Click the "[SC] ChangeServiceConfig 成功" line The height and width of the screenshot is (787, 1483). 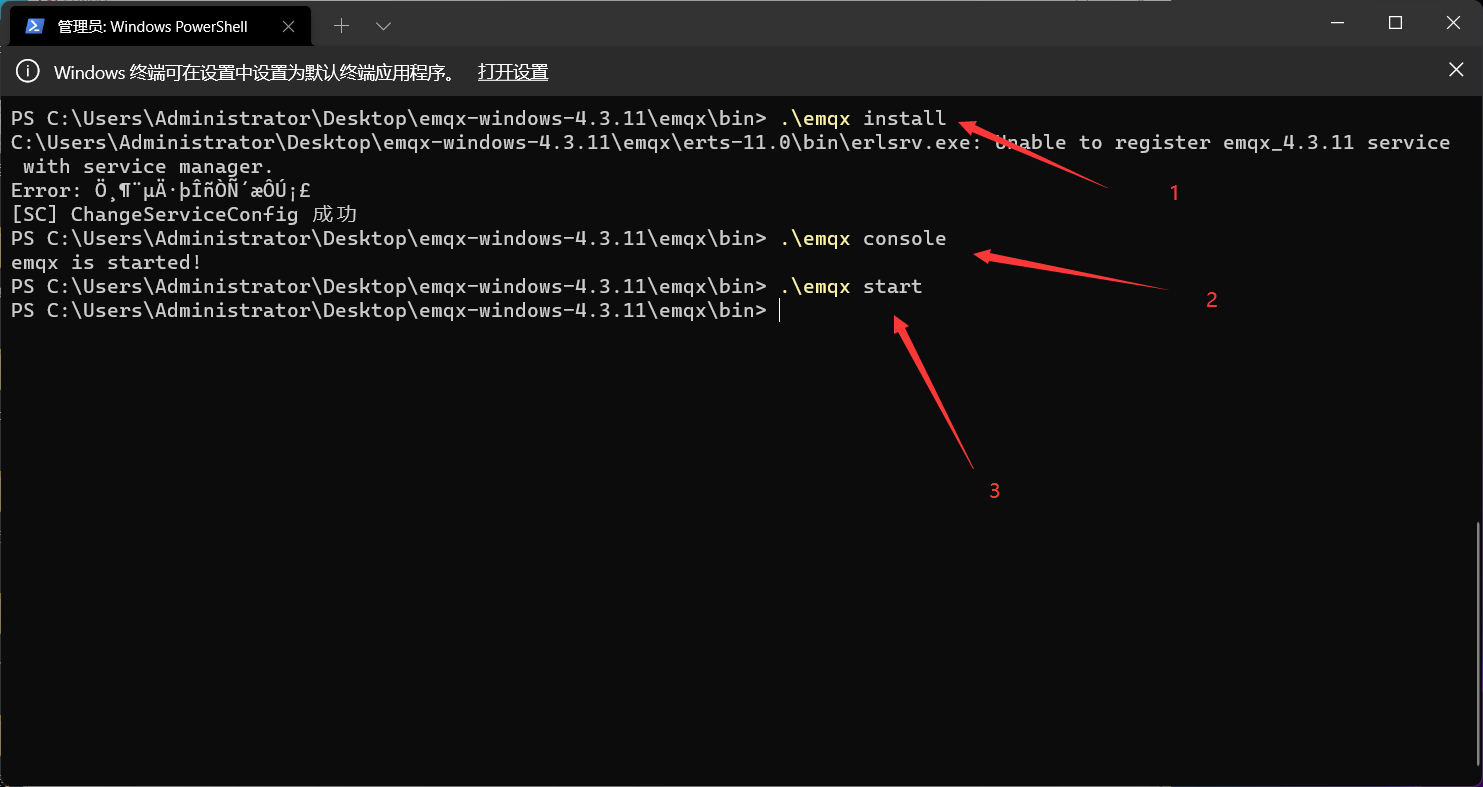(x=184, y=214)
